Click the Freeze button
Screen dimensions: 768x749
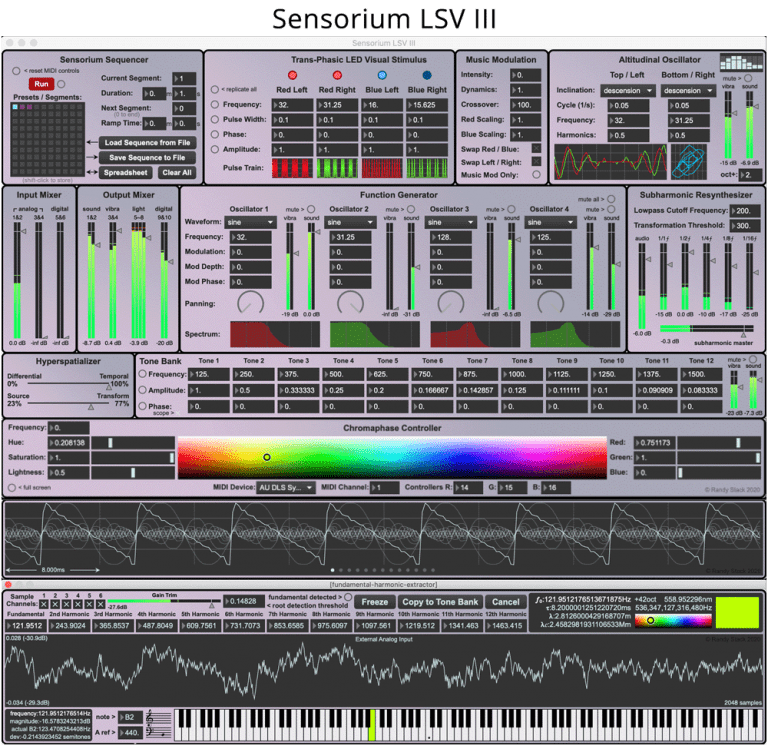pyautogui.click(x=375, y=602)
